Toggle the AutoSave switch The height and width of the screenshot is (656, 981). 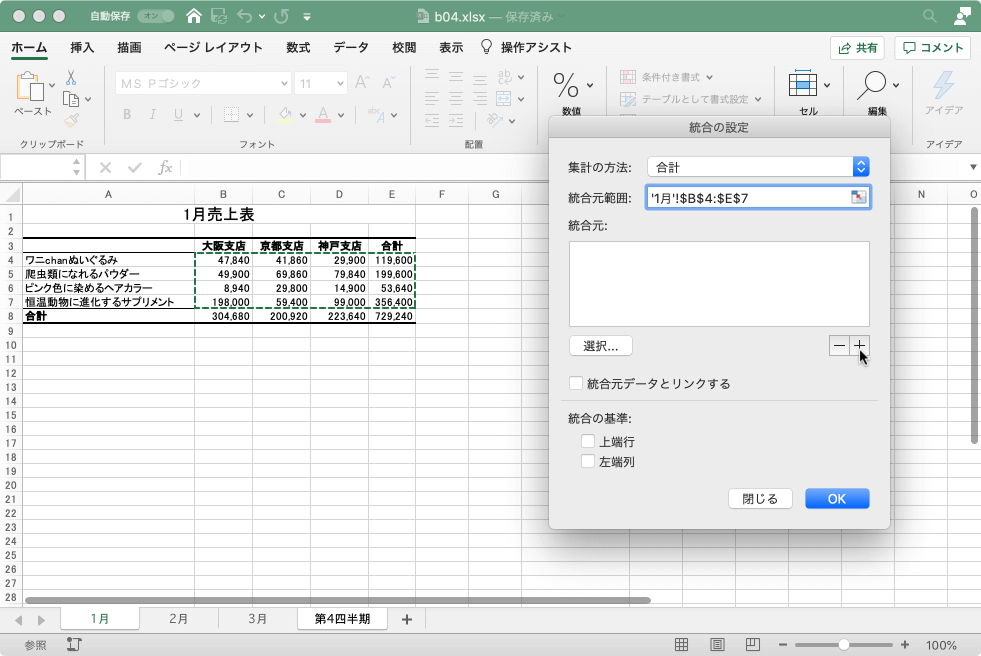156,16
